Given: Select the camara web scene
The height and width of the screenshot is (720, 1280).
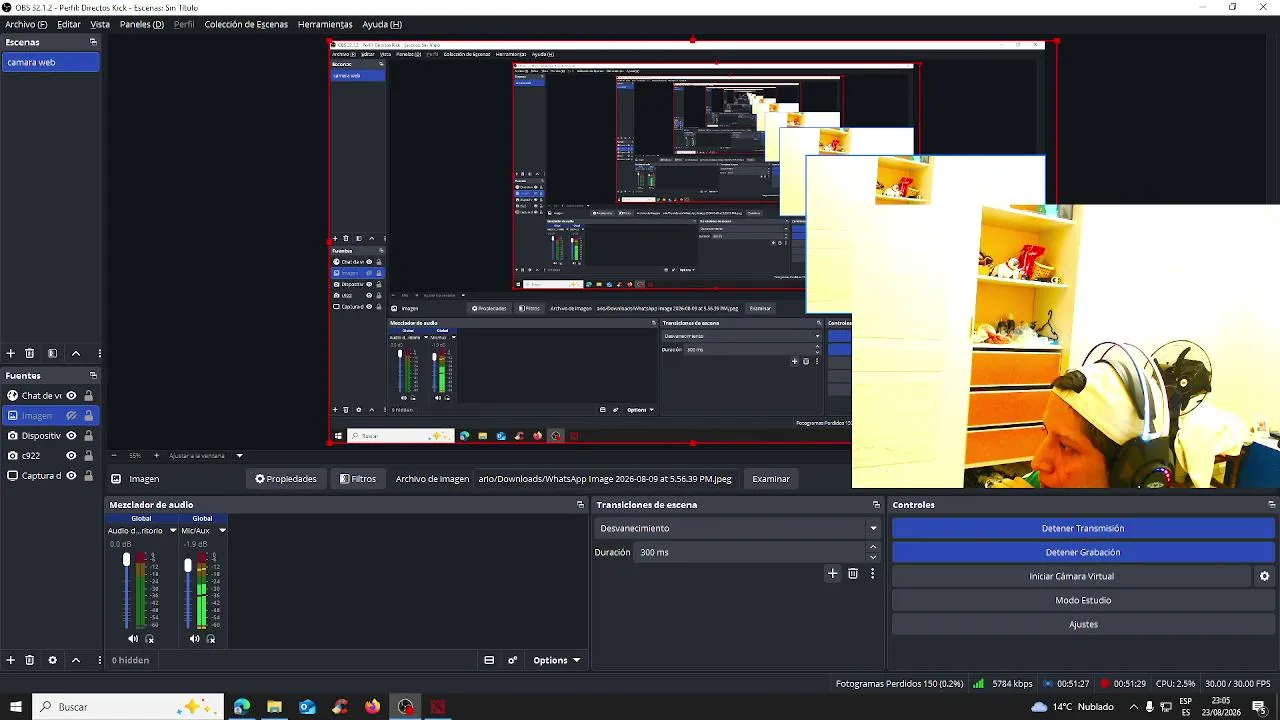Looking at the screenshot, I should 50,62.
